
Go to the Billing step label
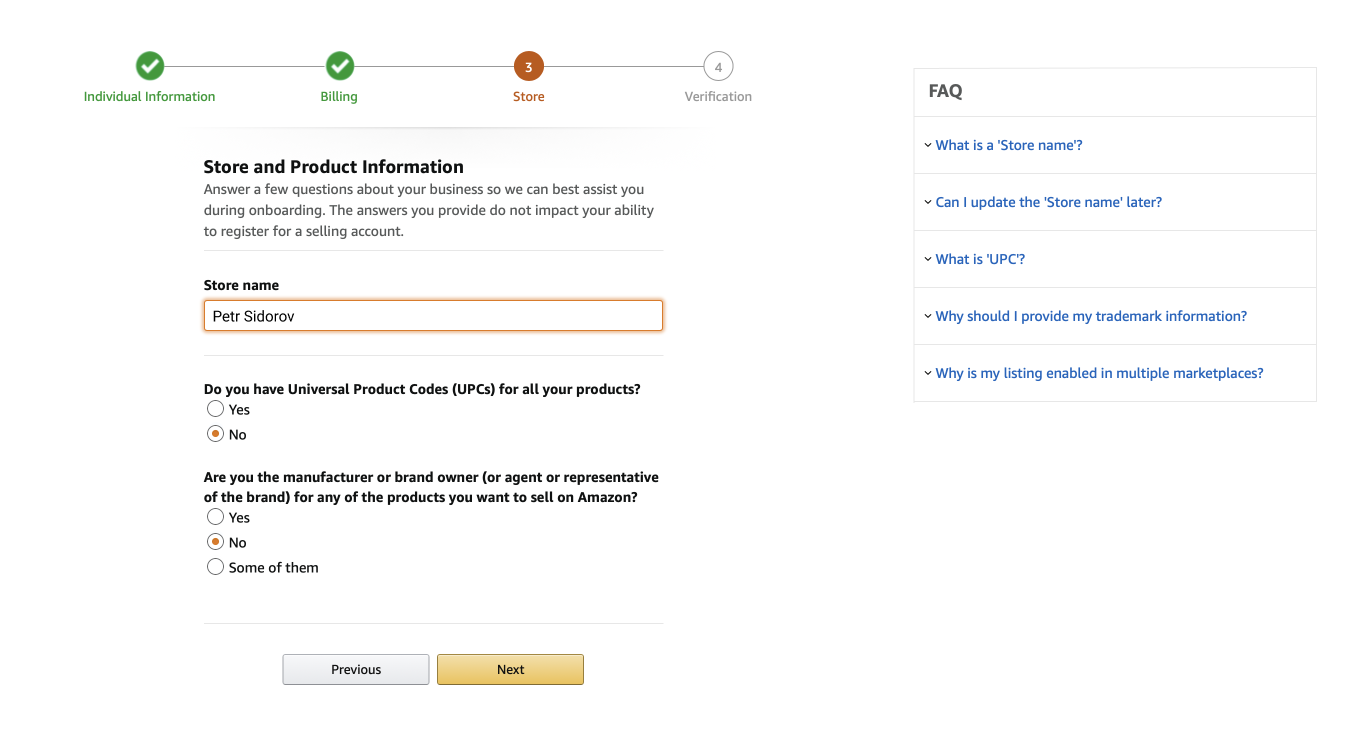[x=339, y=96]
